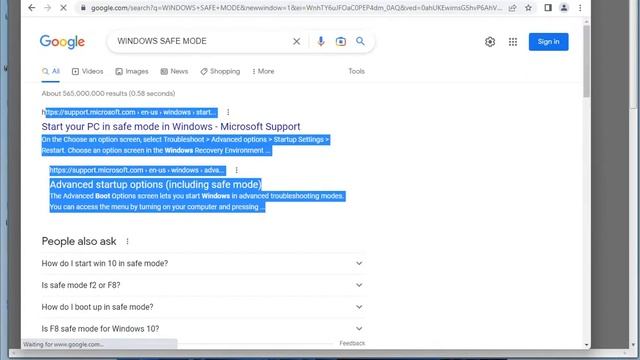Click the scrollbar down arrow
Screen dimensions: 640x360
click(x=587, y=345)
